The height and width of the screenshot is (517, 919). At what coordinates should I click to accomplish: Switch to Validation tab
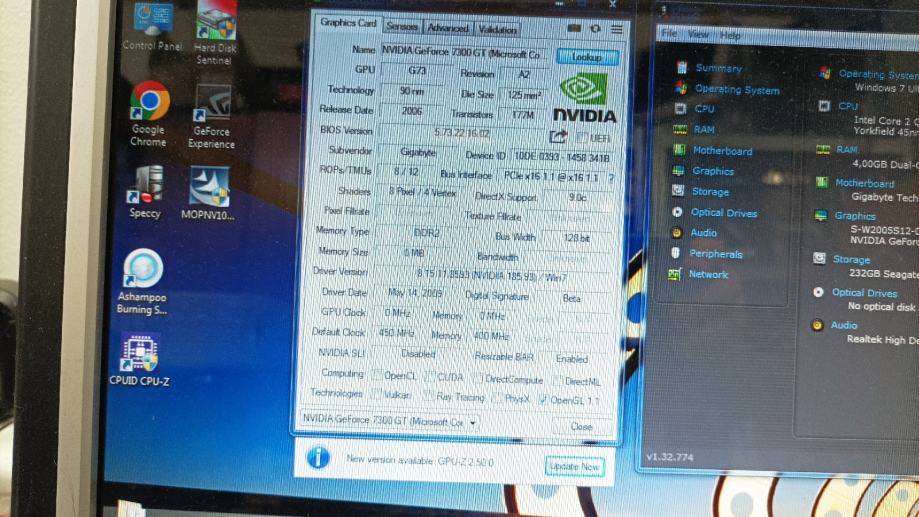coord(497,29)
